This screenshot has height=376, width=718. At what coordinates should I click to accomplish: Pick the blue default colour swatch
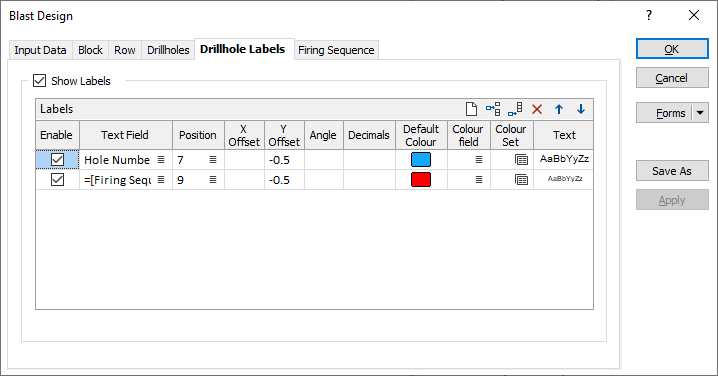coord(421,159)
